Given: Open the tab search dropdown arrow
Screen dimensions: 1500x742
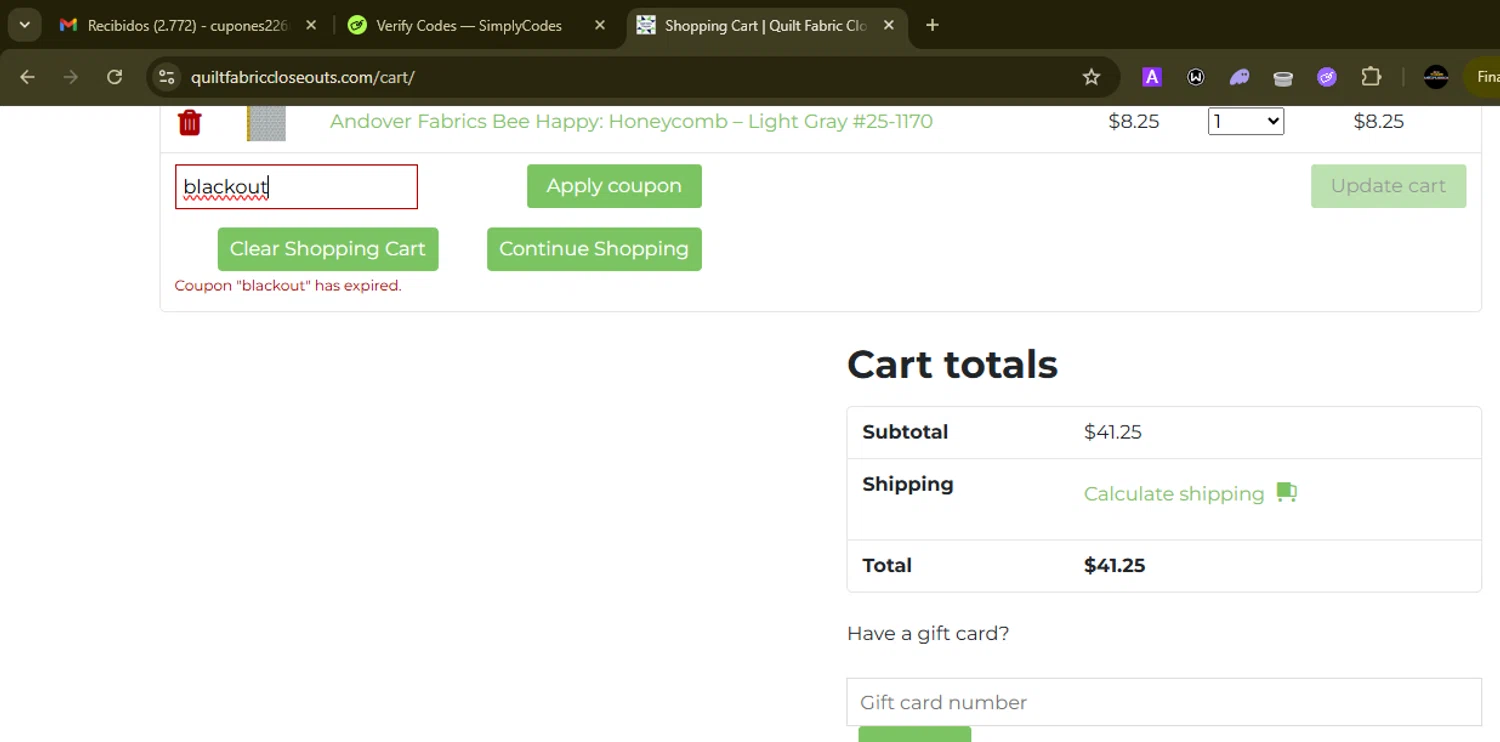Looking at the screenshot, I should [24, 25].
